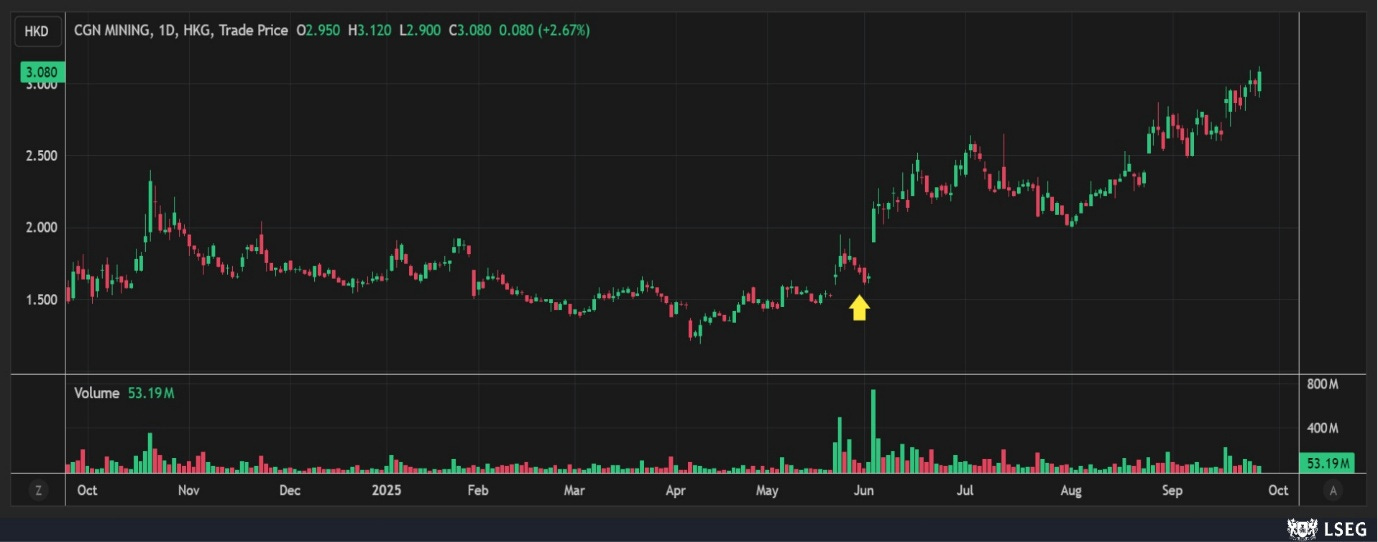Click the 2.000 price axis label

(40, 228)
